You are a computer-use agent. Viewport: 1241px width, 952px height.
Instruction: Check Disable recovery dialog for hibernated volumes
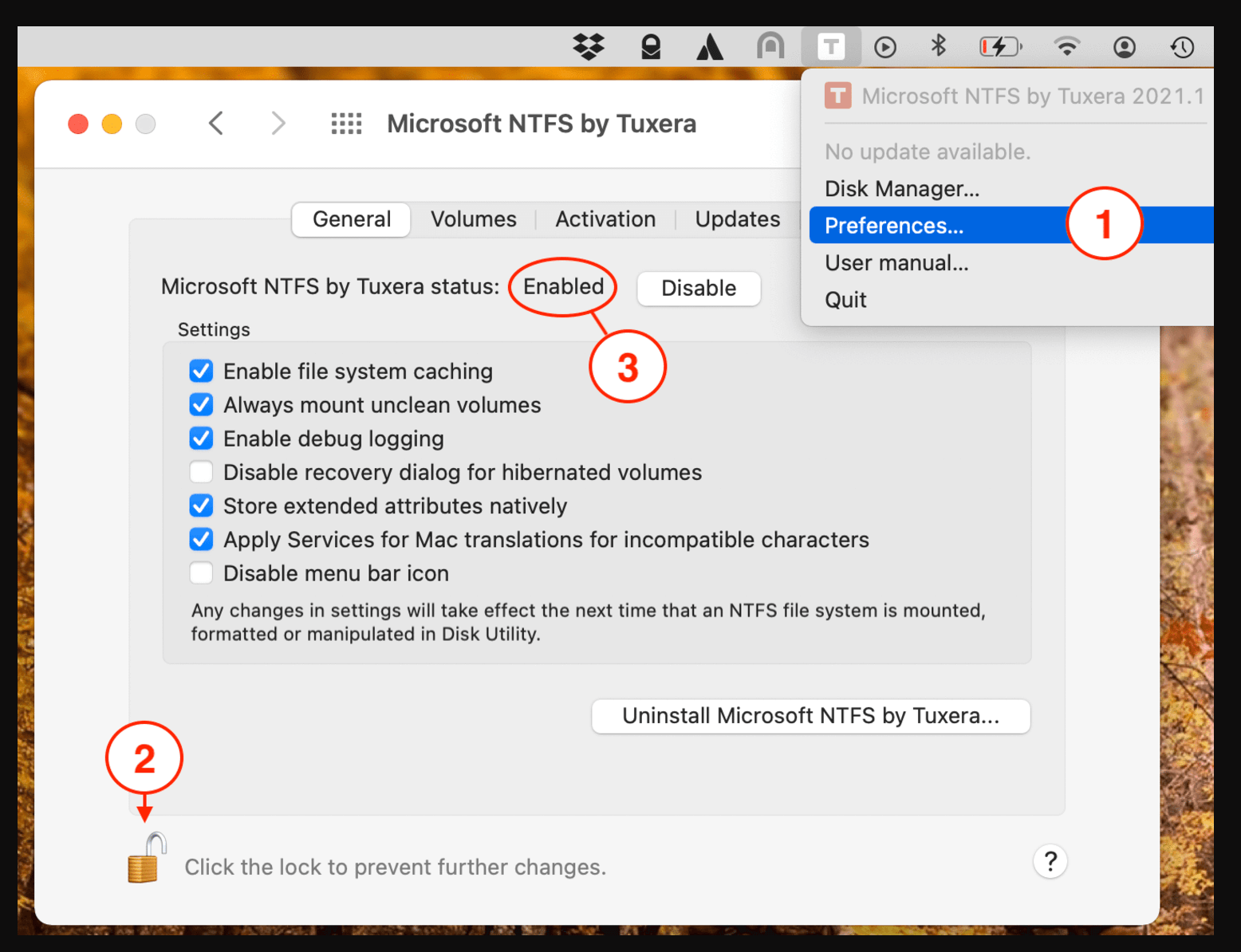click(202, 472)
